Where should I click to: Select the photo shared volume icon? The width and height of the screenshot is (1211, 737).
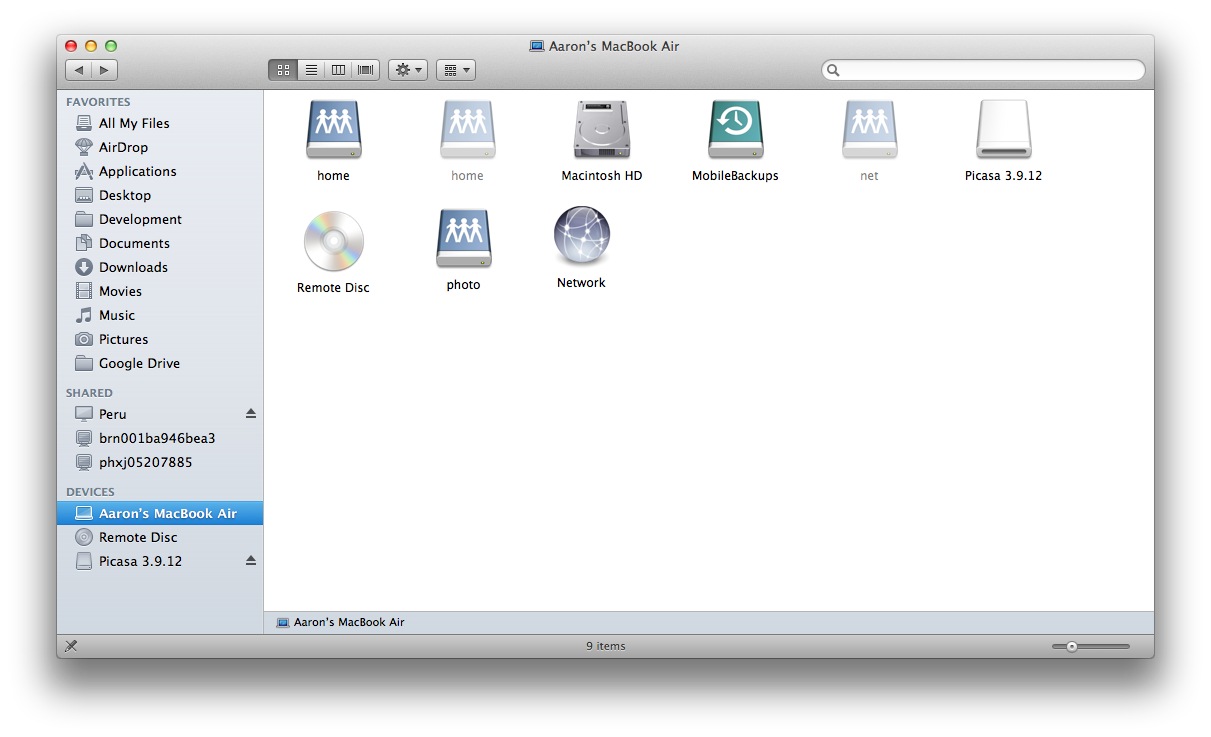click(x=463, y=239)
